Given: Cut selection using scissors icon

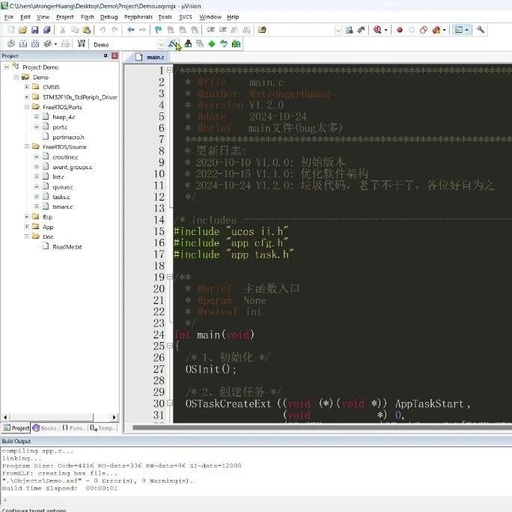Looking at the screenshot, I should point(62,30).
